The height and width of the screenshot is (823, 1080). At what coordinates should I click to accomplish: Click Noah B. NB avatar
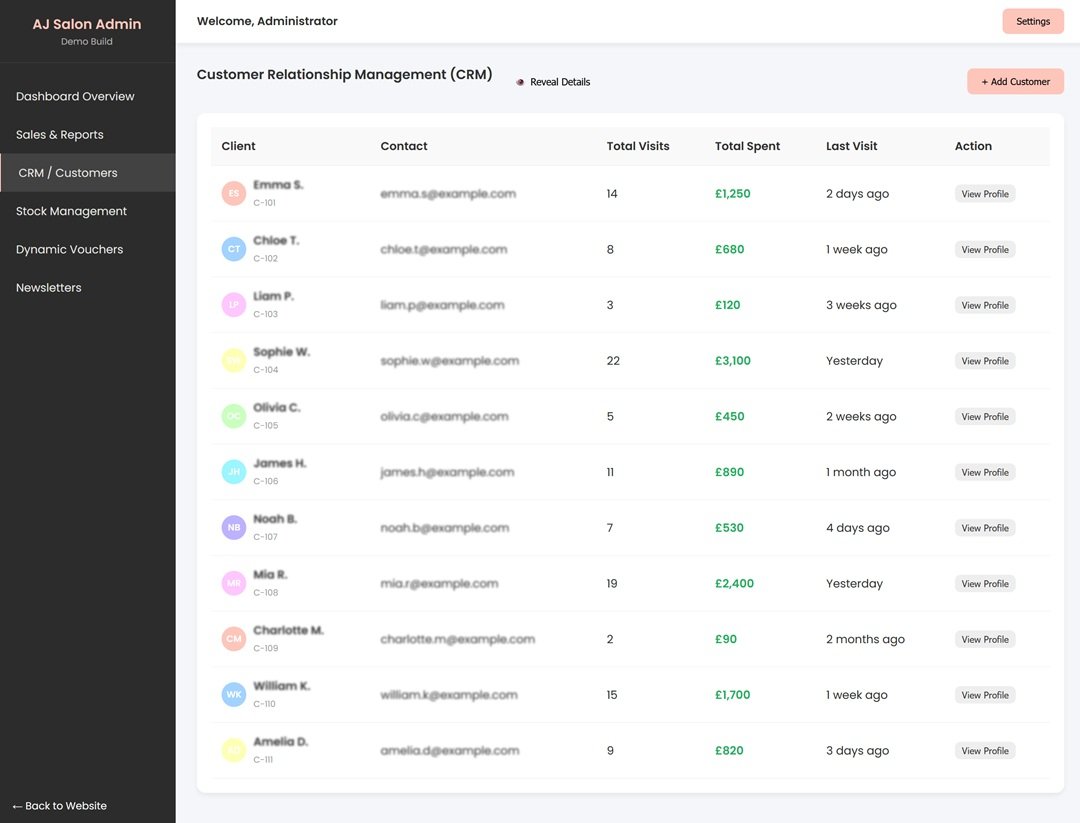233,528
